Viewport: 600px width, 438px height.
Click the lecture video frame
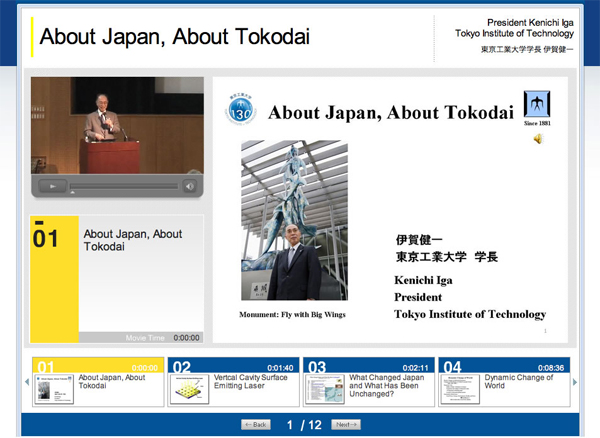pos(117,125)
